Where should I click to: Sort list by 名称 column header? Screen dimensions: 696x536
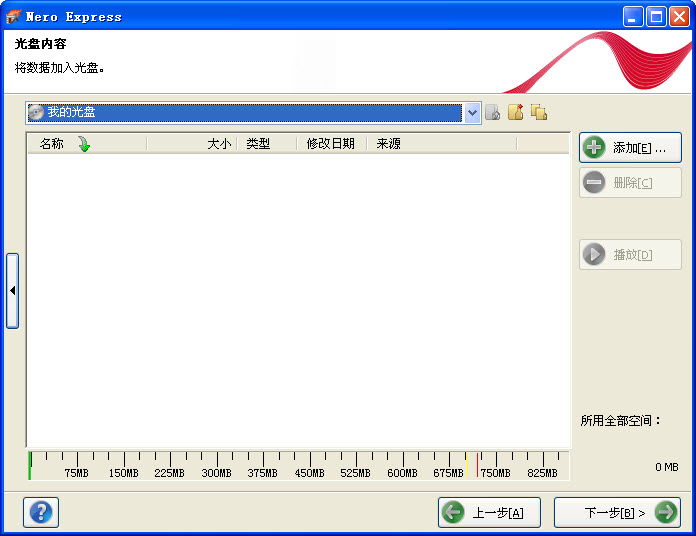coord(87,144)
